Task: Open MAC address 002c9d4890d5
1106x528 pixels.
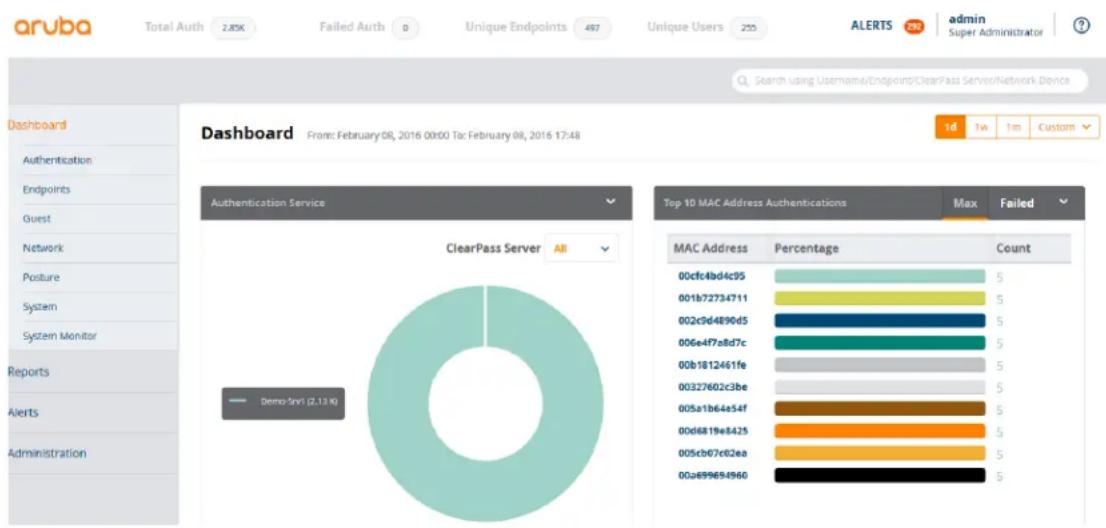Action: tap(712, 321)
